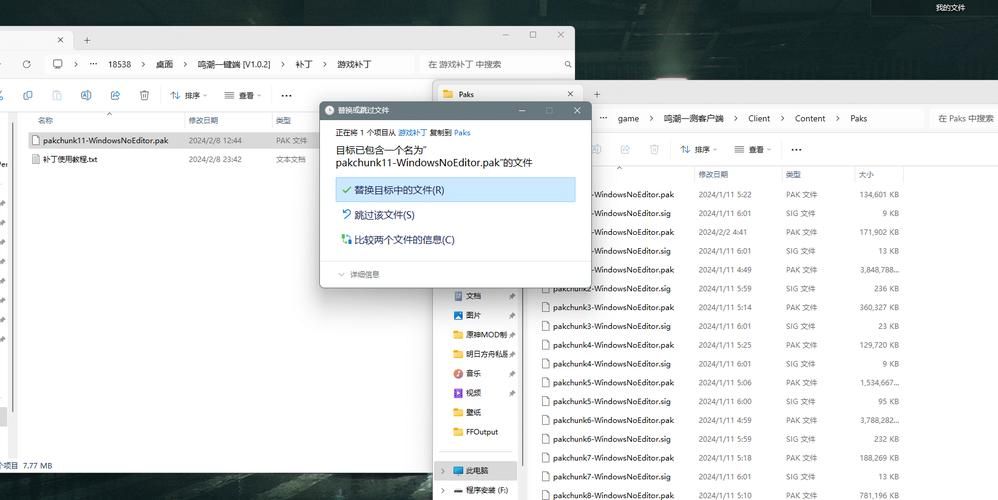This screenshot has height=500, width=998.
Task: Click share icon in Paks toolbar
Action: (x=625, y=149)
